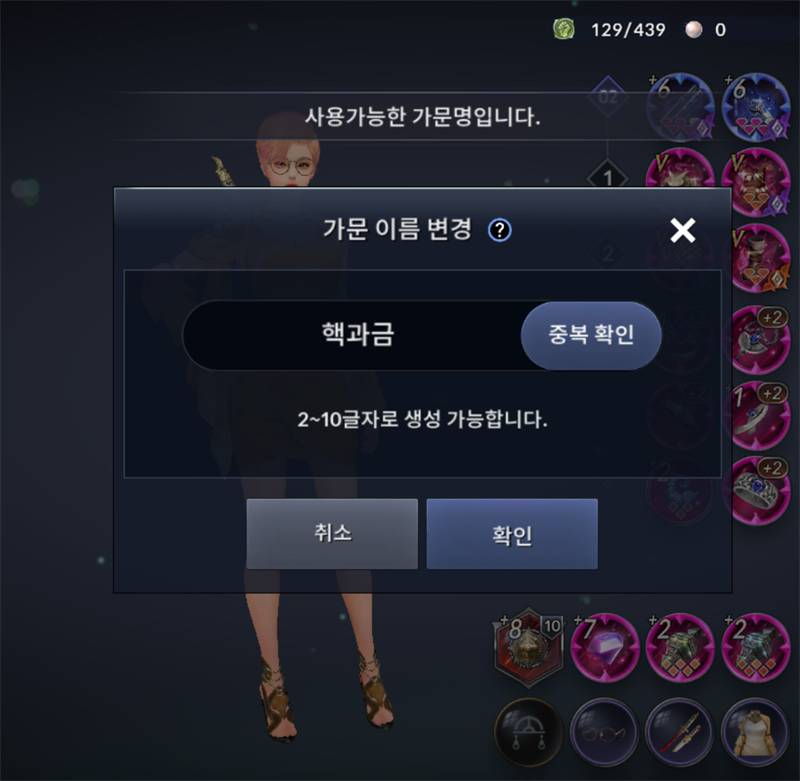Select the green fist energy icon
The height and width of the screenshot is (781, 800).
(564, 29)
